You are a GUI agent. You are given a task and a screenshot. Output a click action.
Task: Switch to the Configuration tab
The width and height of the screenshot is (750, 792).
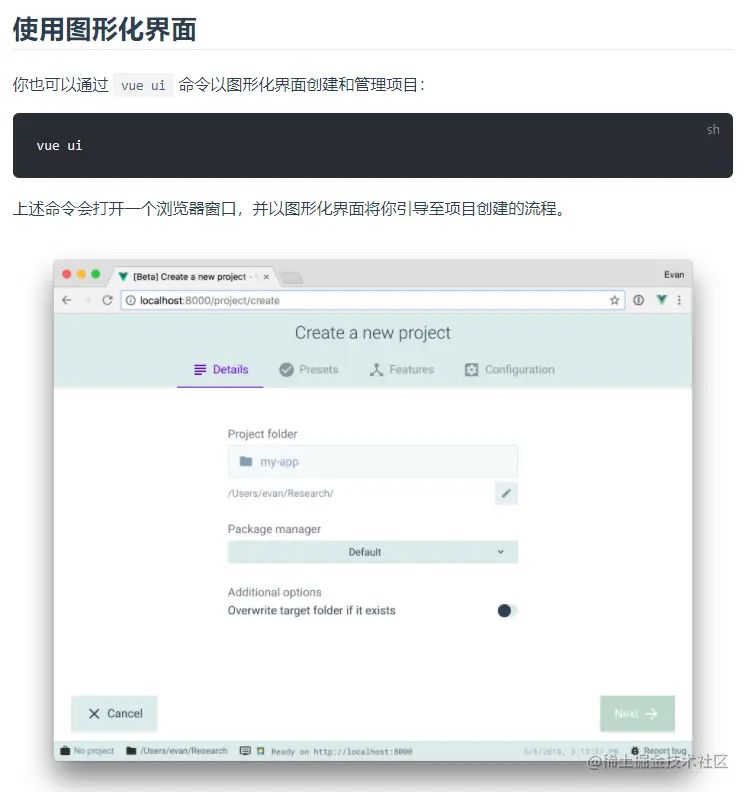click(x=510, y=370)
